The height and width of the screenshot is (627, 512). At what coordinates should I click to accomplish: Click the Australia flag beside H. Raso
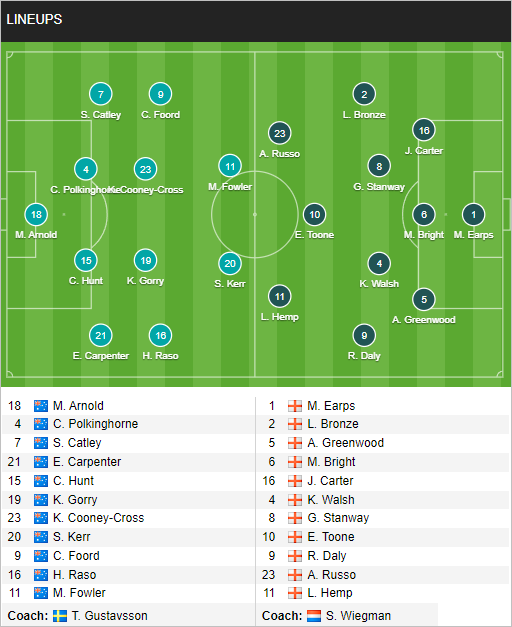41,575
